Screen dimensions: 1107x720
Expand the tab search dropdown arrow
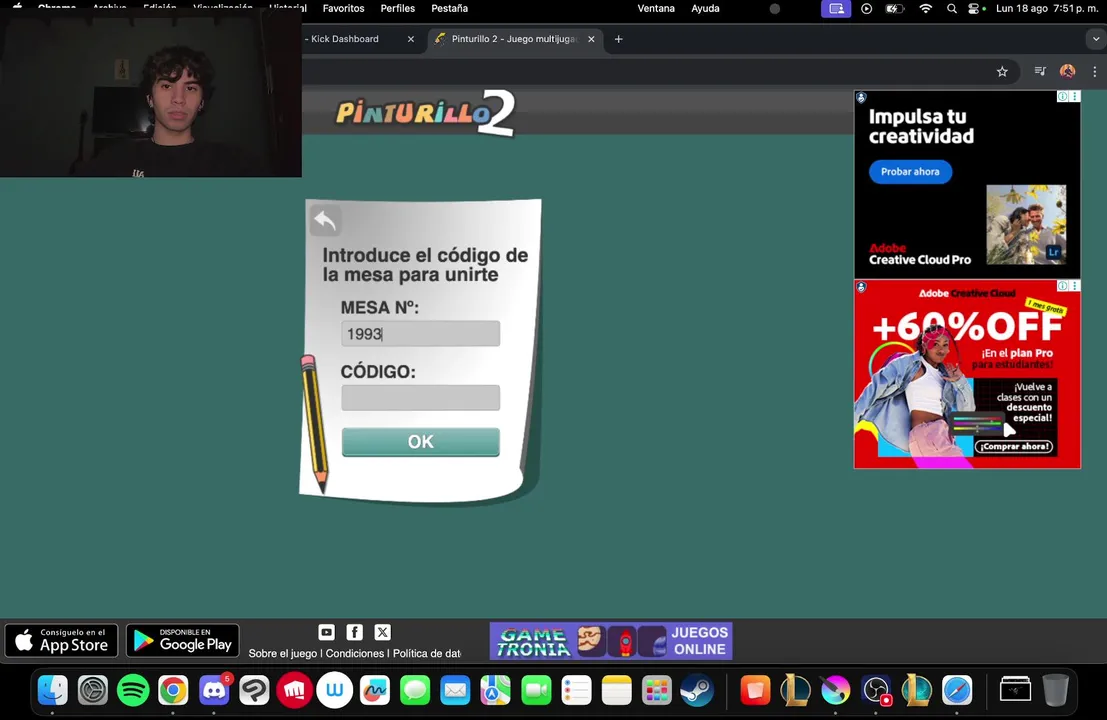coord(1096,39)
